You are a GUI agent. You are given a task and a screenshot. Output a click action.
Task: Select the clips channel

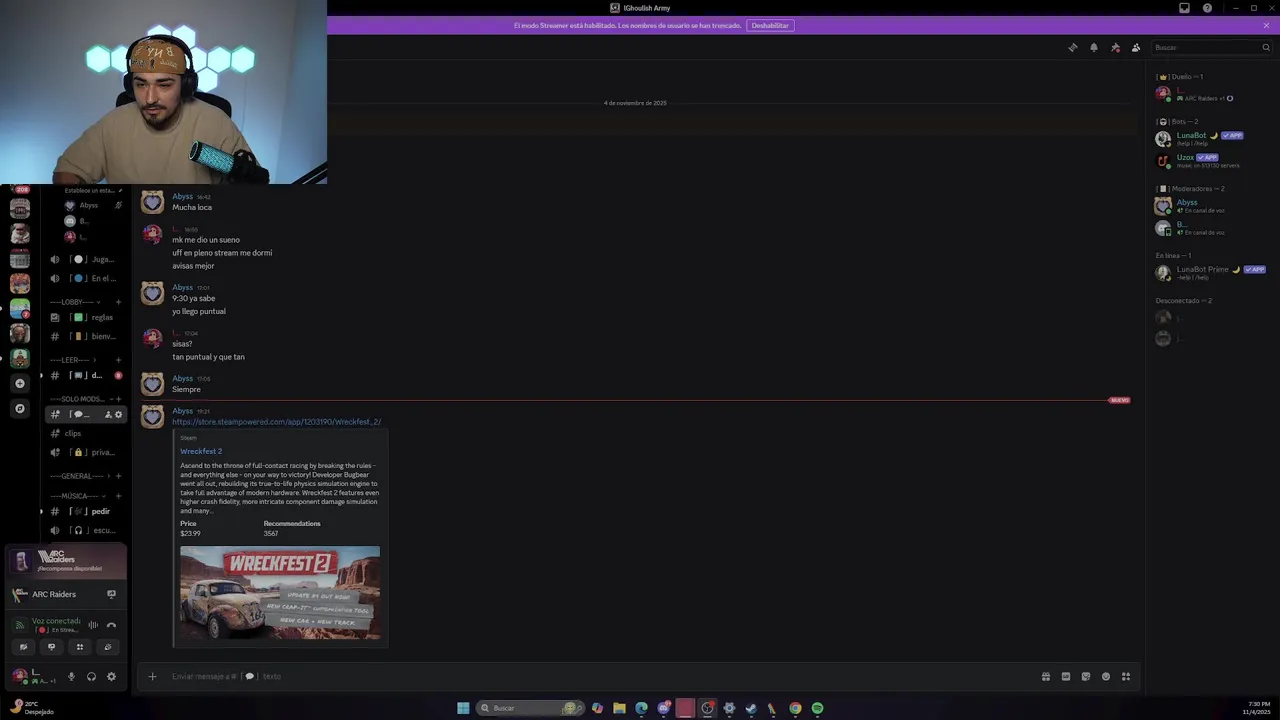[x=85, y=433]
